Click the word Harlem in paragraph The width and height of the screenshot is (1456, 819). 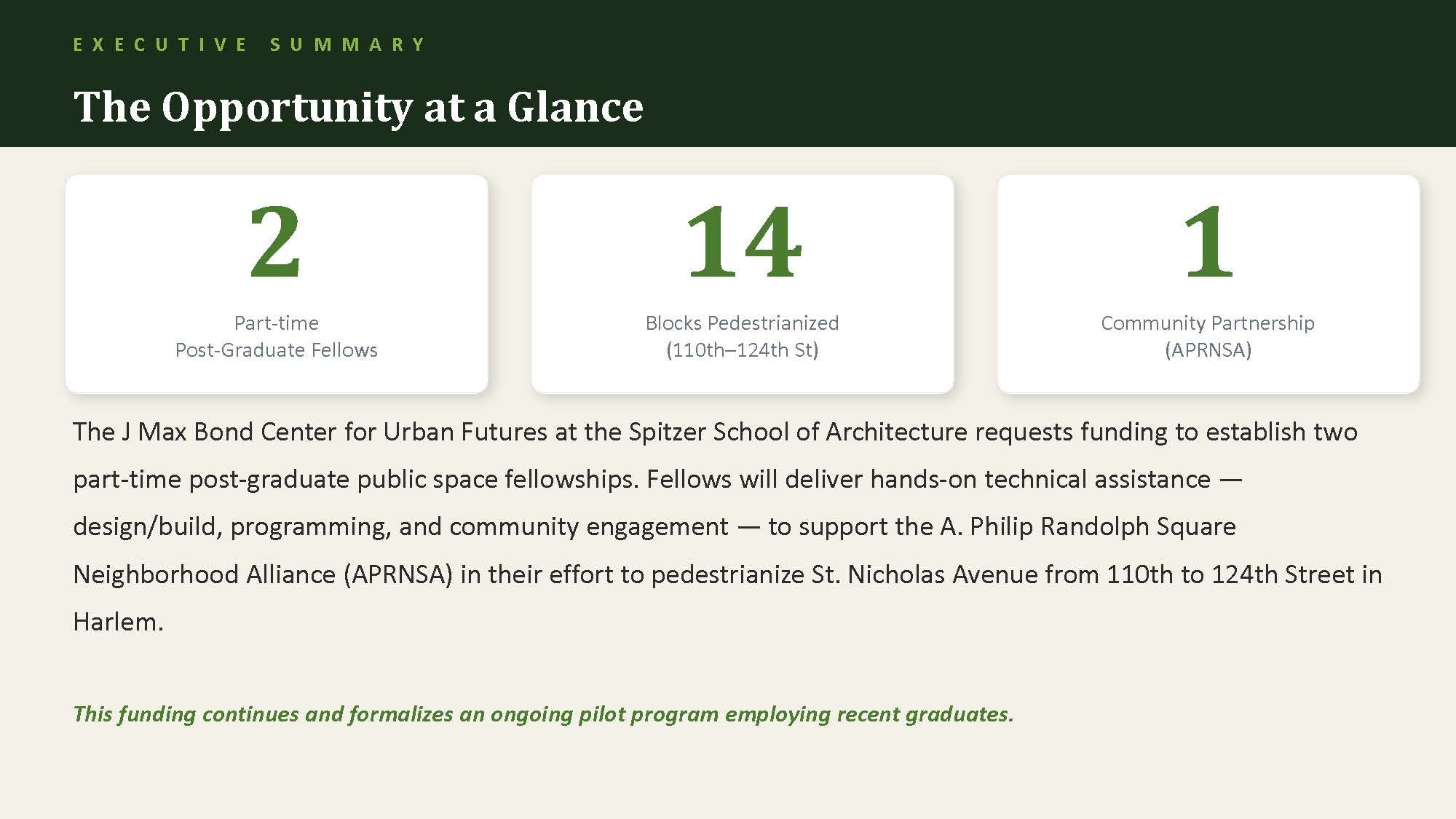118,622
